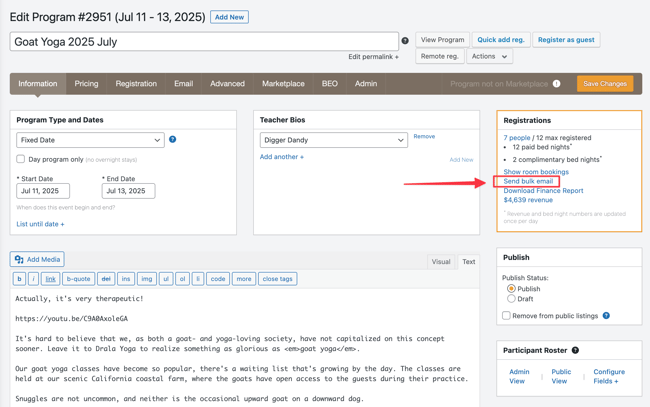Image resolution: width=650 pixels, height=407 pixels.
Task: Click the code toolbar button
Action: 218,279
